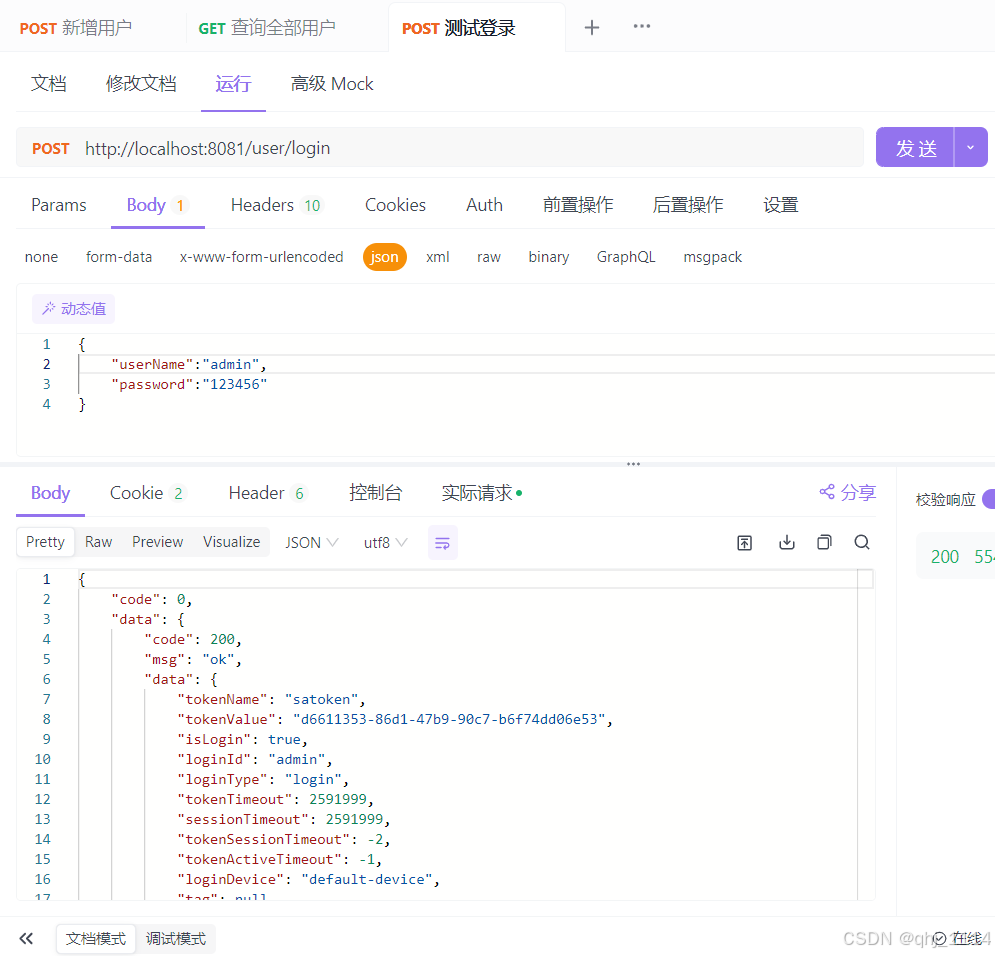Open the 实际请求 tab
The height and width of the screenshot is (956, 995).
point(481,493)
